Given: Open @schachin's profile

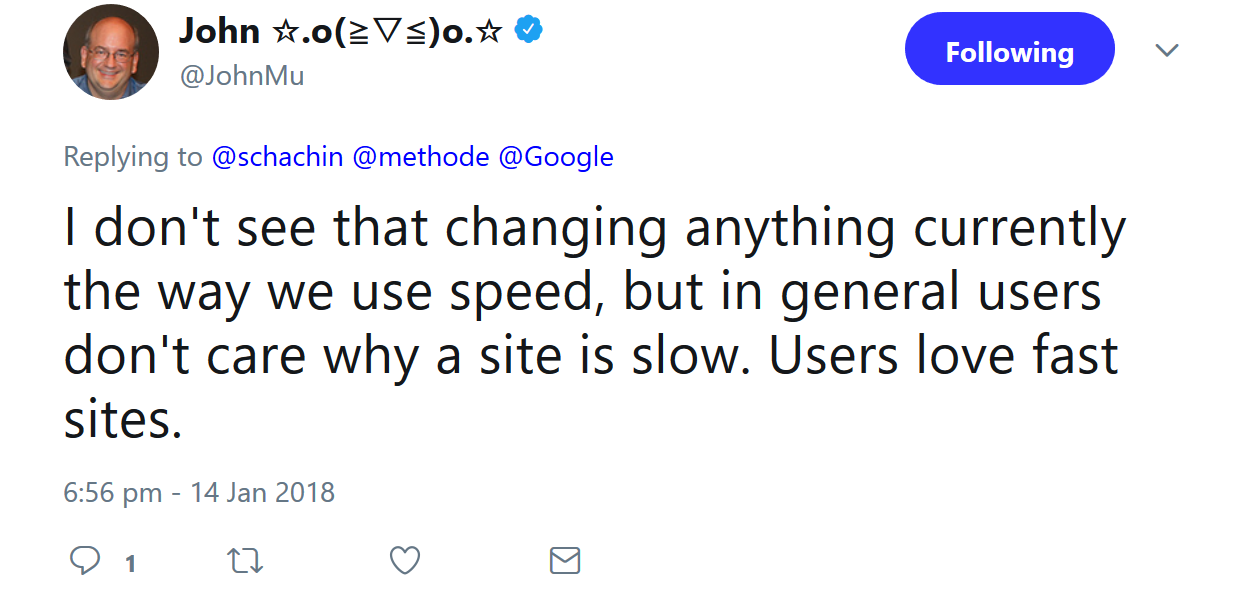Looking at the screenshot, I should [x=277, y=156].
